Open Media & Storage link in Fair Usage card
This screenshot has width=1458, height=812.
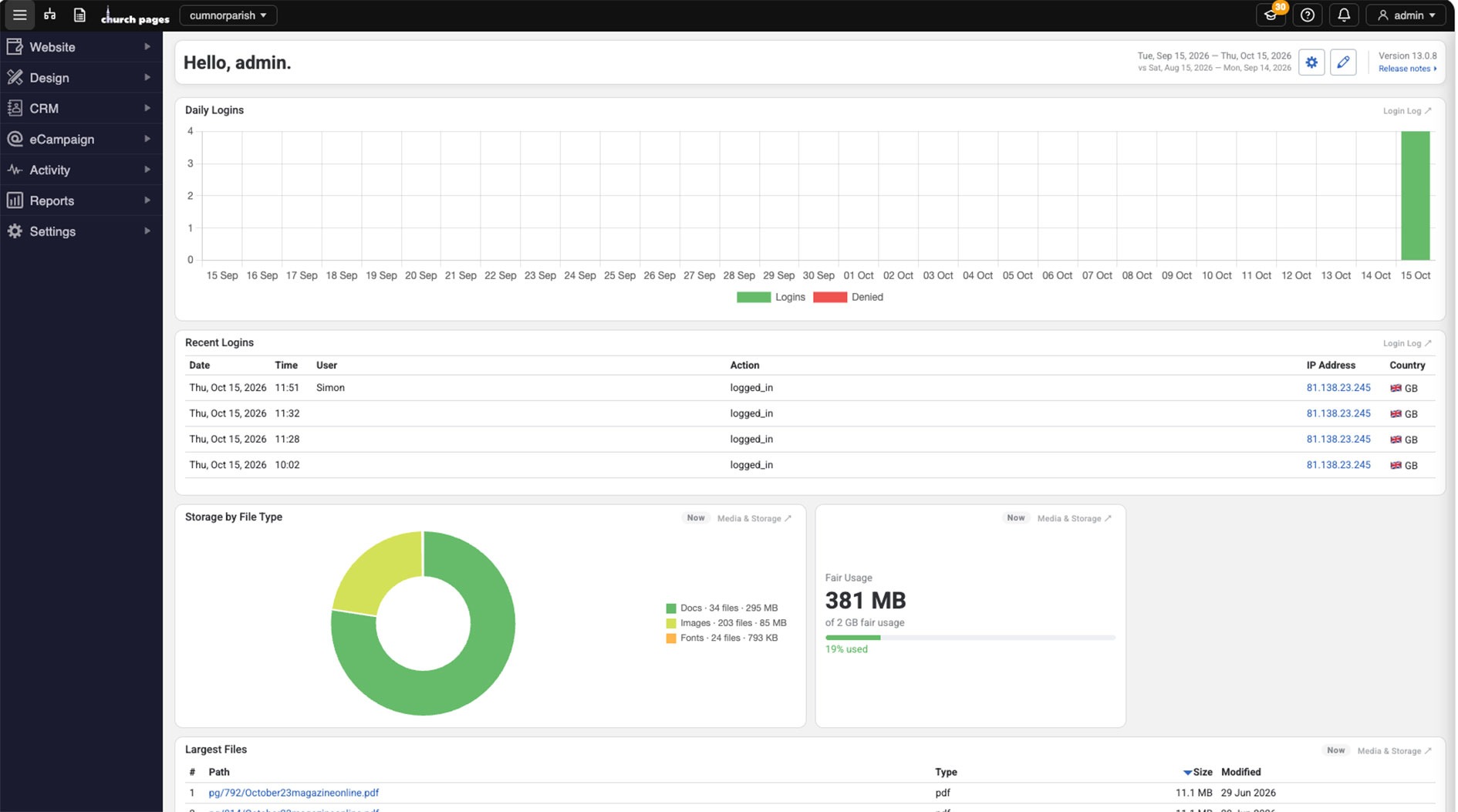(1074, 518)
